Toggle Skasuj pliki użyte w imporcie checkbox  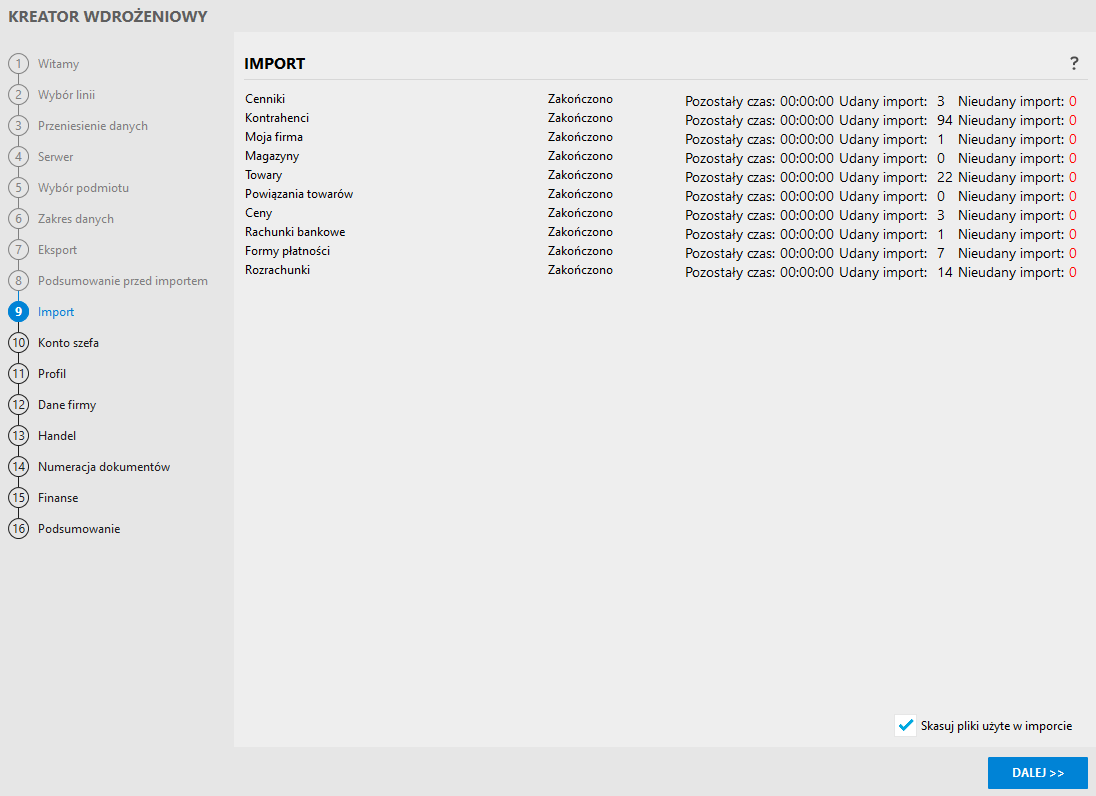point(905,725)
